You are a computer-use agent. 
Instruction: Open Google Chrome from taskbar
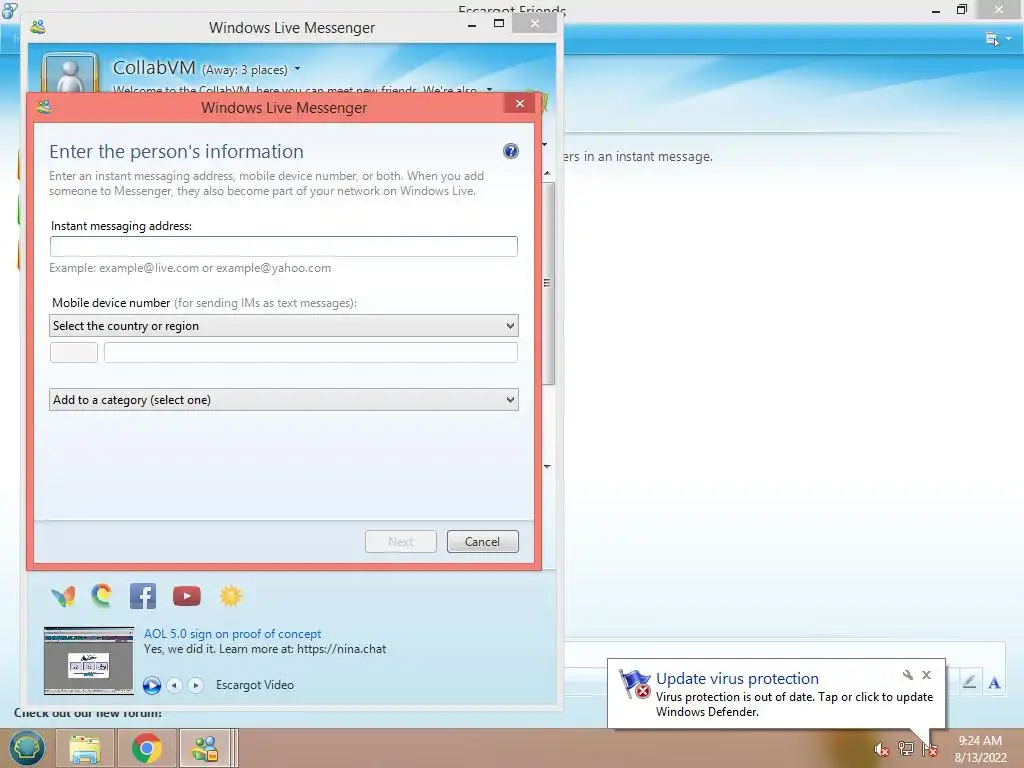coord(146,748)
